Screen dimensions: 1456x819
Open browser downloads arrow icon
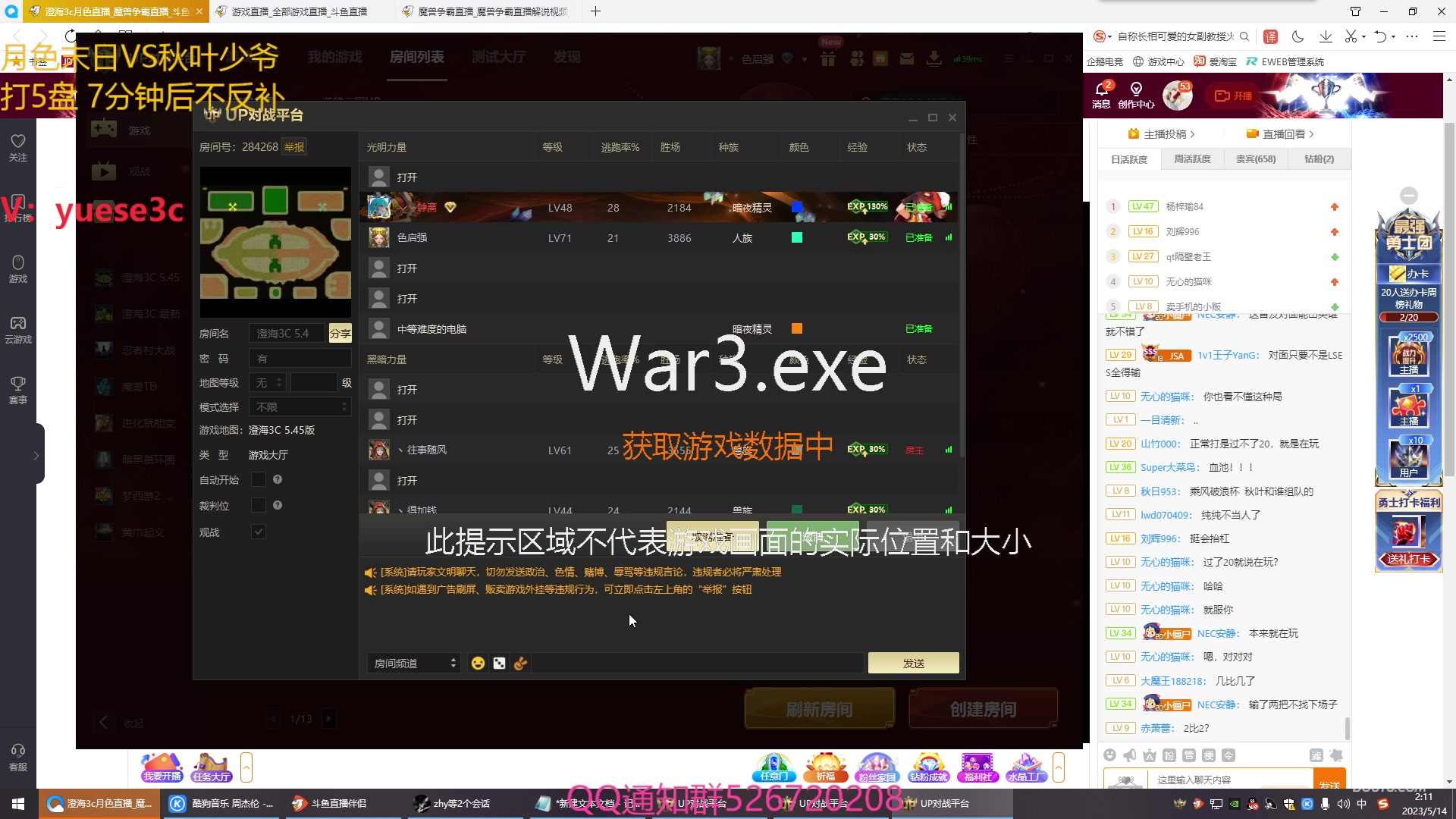click(1326, 36)
